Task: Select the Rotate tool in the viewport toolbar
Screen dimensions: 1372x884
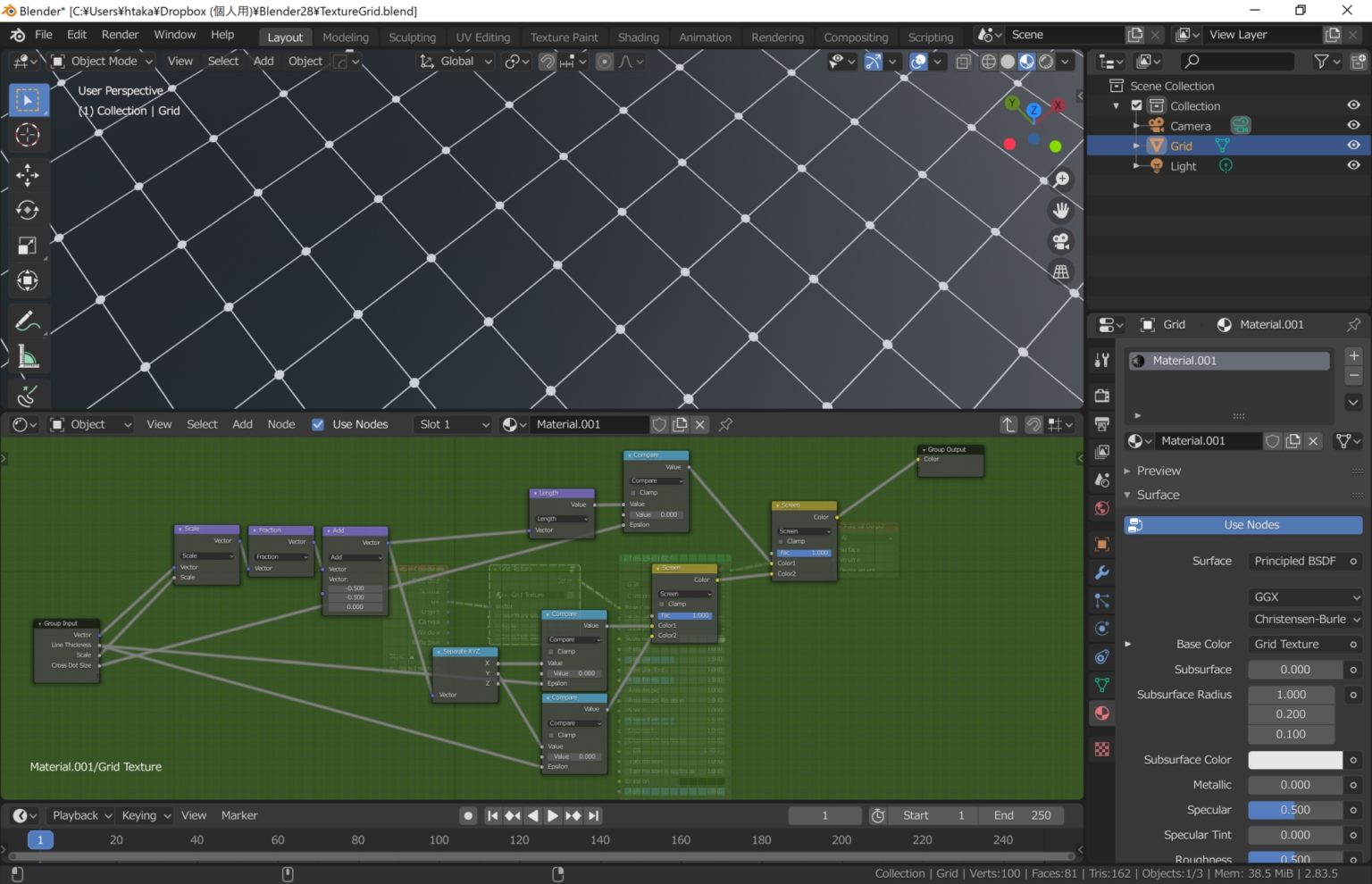Action: [28, 210]
